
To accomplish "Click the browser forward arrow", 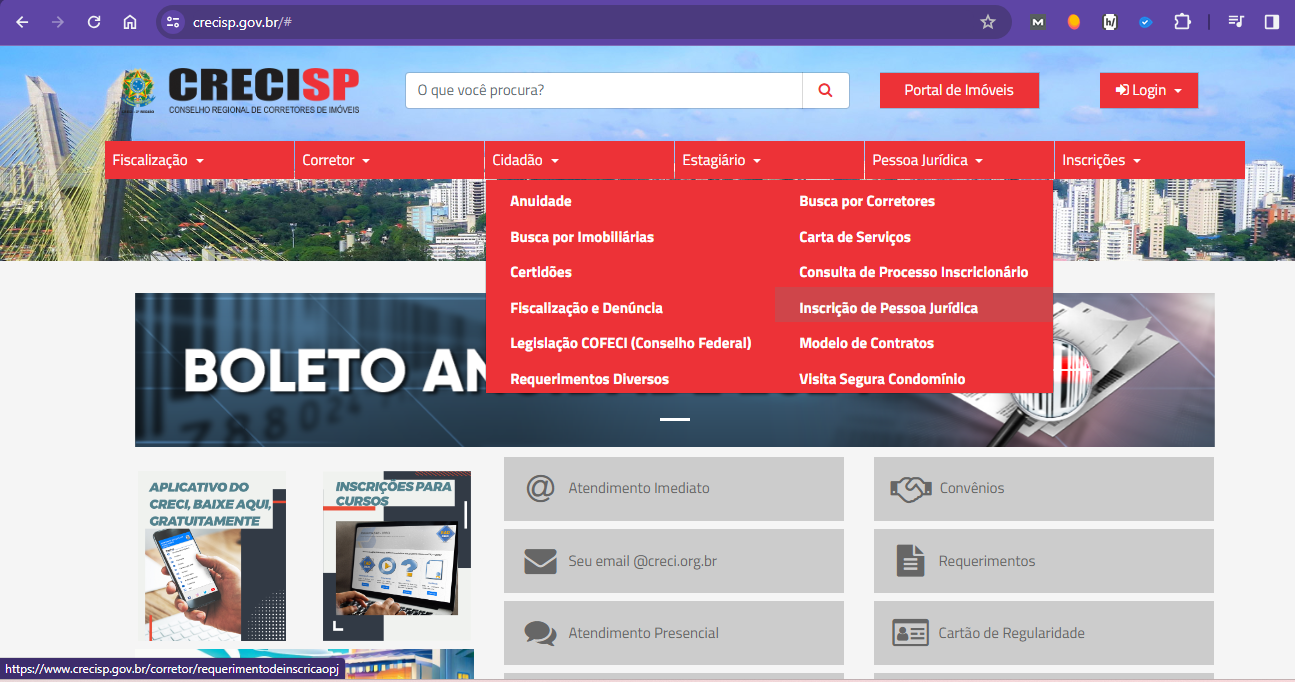I will click(58, 22).
